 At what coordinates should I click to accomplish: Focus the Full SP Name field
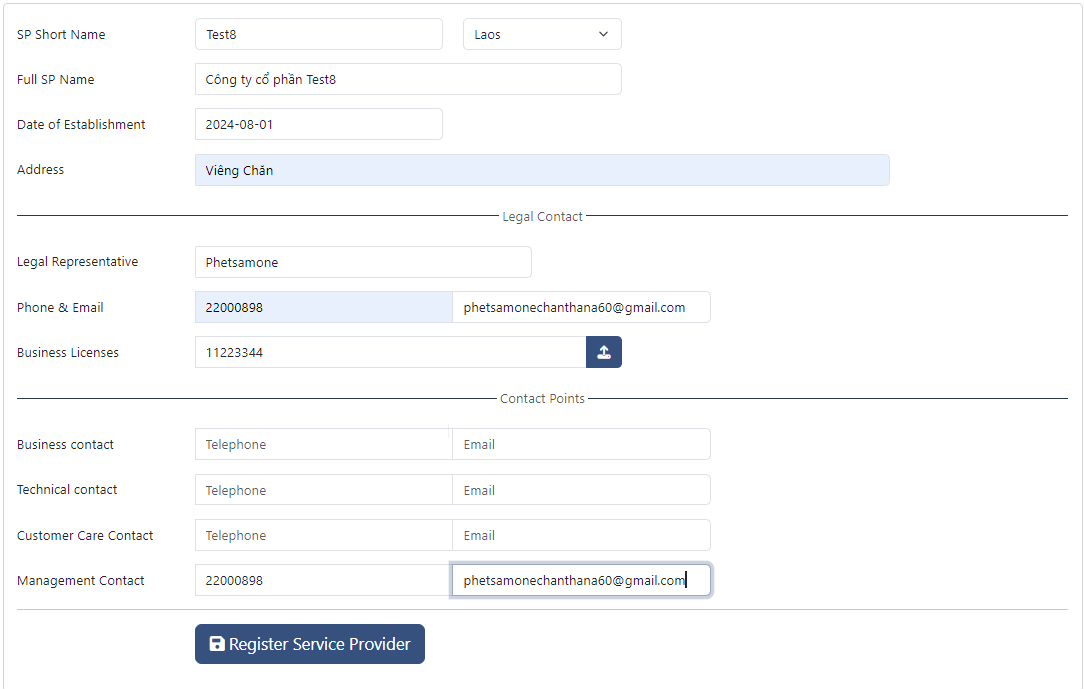click(408, 79)
